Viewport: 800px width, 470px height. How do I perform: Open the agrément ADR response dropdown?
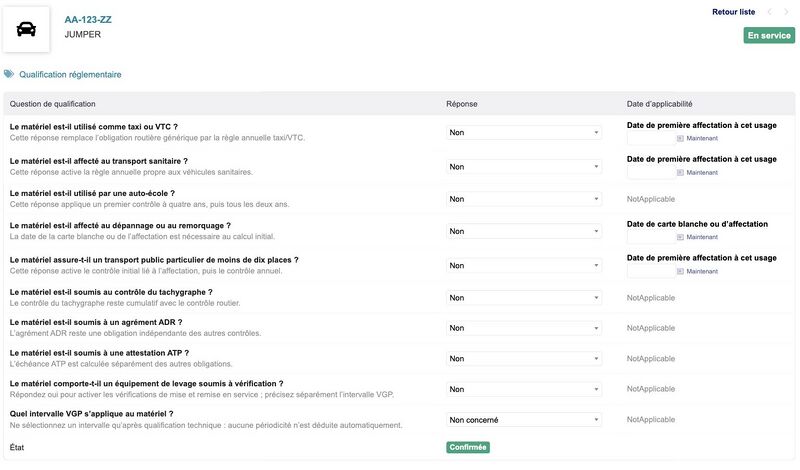coord(523,328)
